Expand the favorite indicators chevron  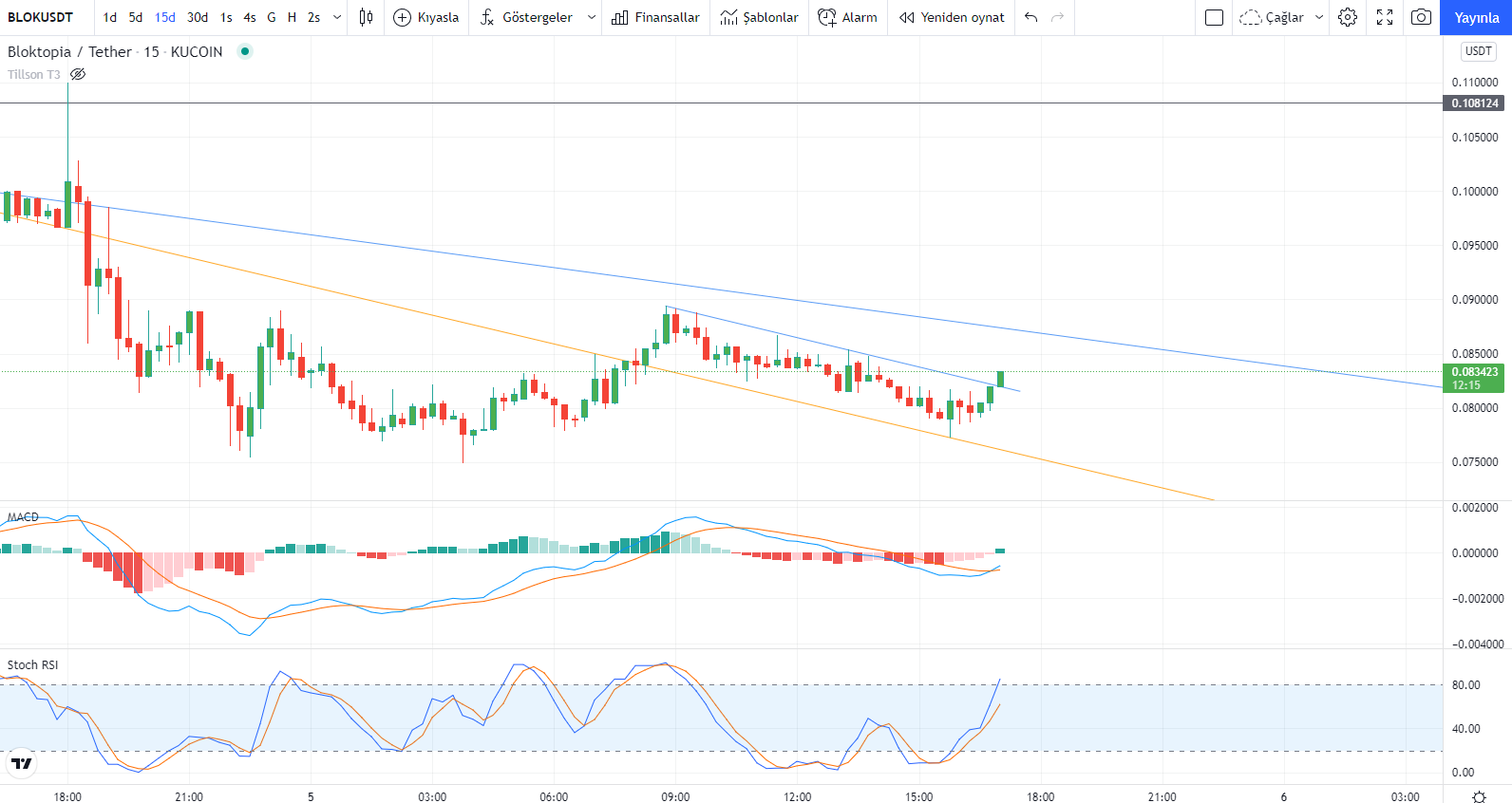591,17
